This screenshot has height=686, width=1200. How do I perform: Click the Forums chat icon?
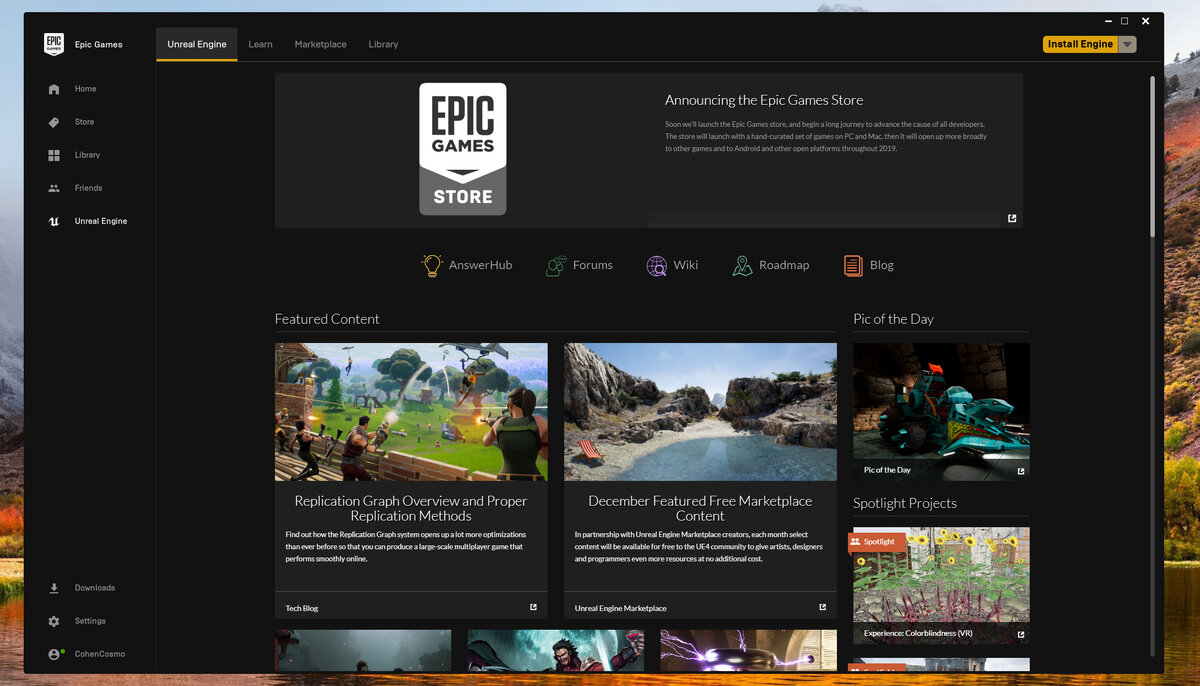555,264
